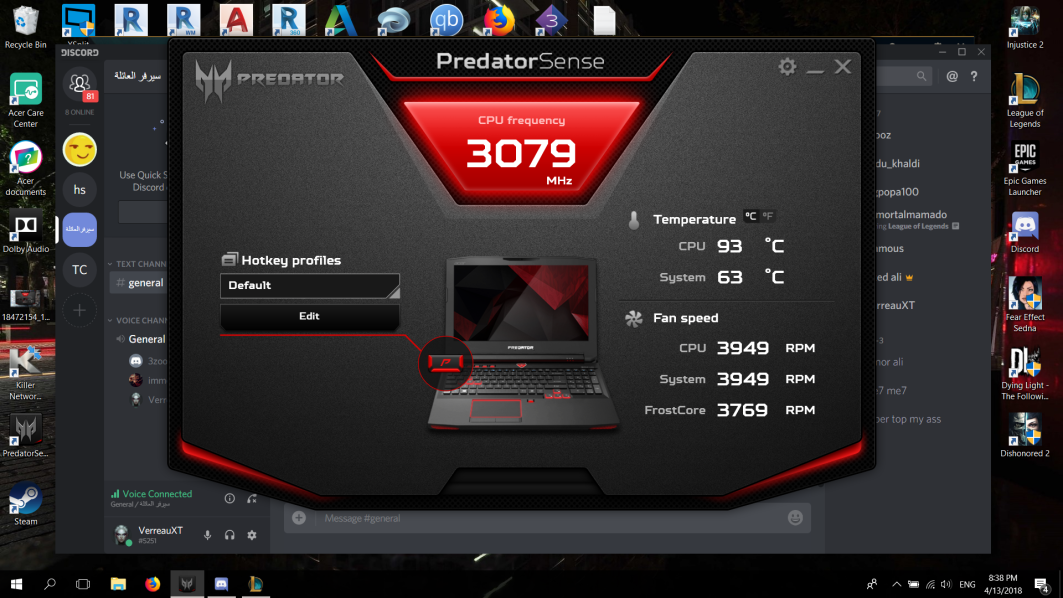Select the TC Discord server
The height and width of the screenshot is (598, 1063).
[x=79, y=270]
